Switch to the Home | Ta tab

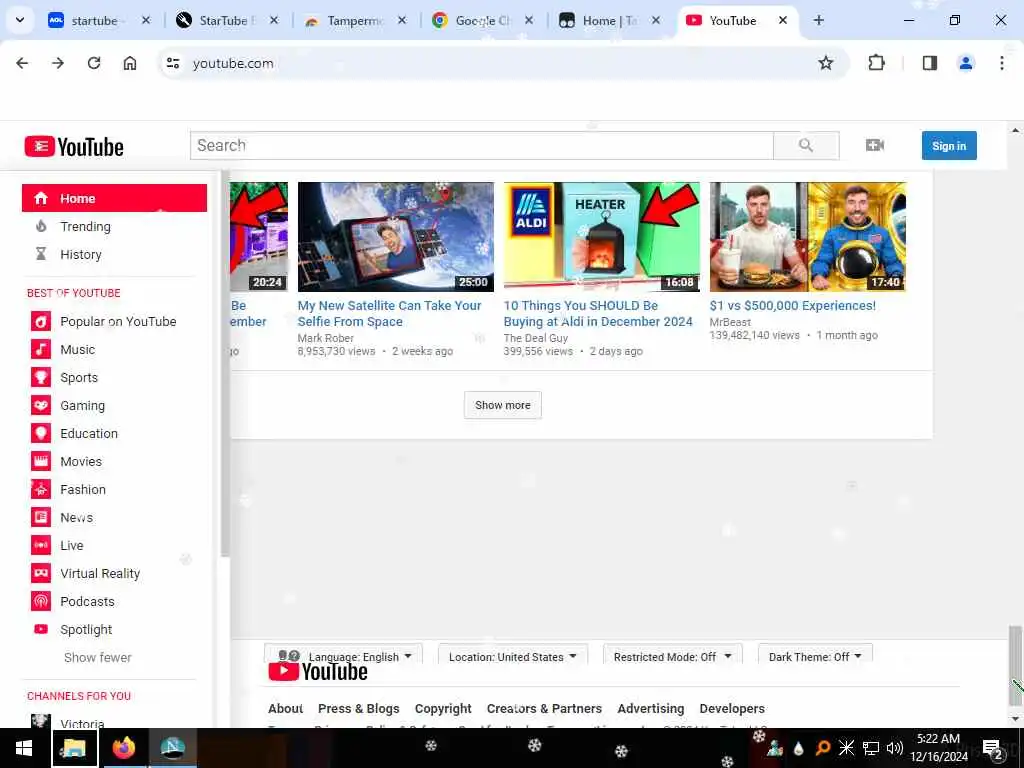point(609,20)
